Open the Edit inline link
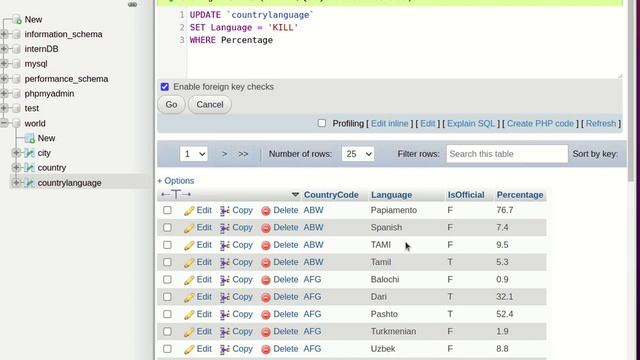Viewport: 640px width, 360px height. [x=389, y=124]
